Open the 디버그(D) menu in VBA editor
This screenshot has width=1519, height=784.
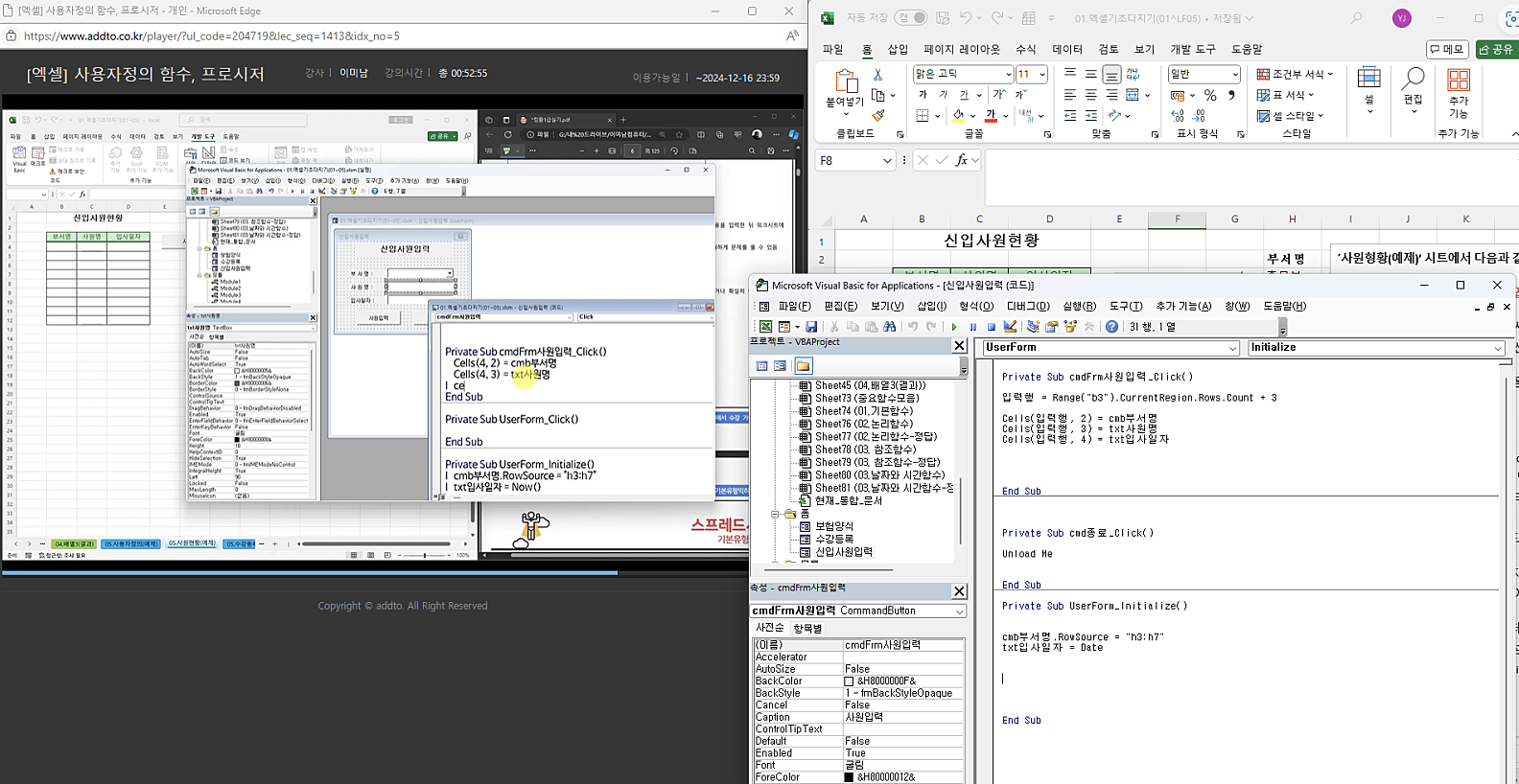[x=1027, y=307]
